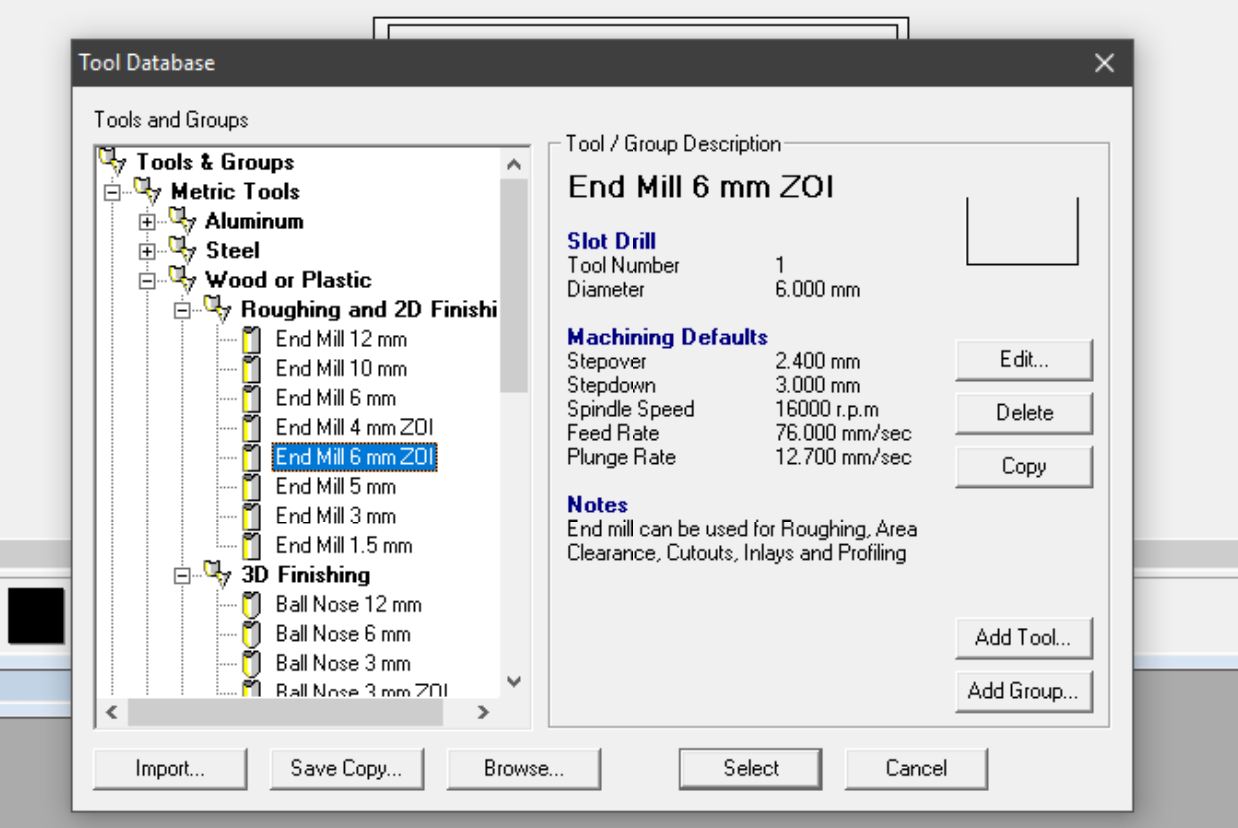Click the tool icon beside Ball Nose 12 mm
The image size is (1238, 828).
pos(252,604)
